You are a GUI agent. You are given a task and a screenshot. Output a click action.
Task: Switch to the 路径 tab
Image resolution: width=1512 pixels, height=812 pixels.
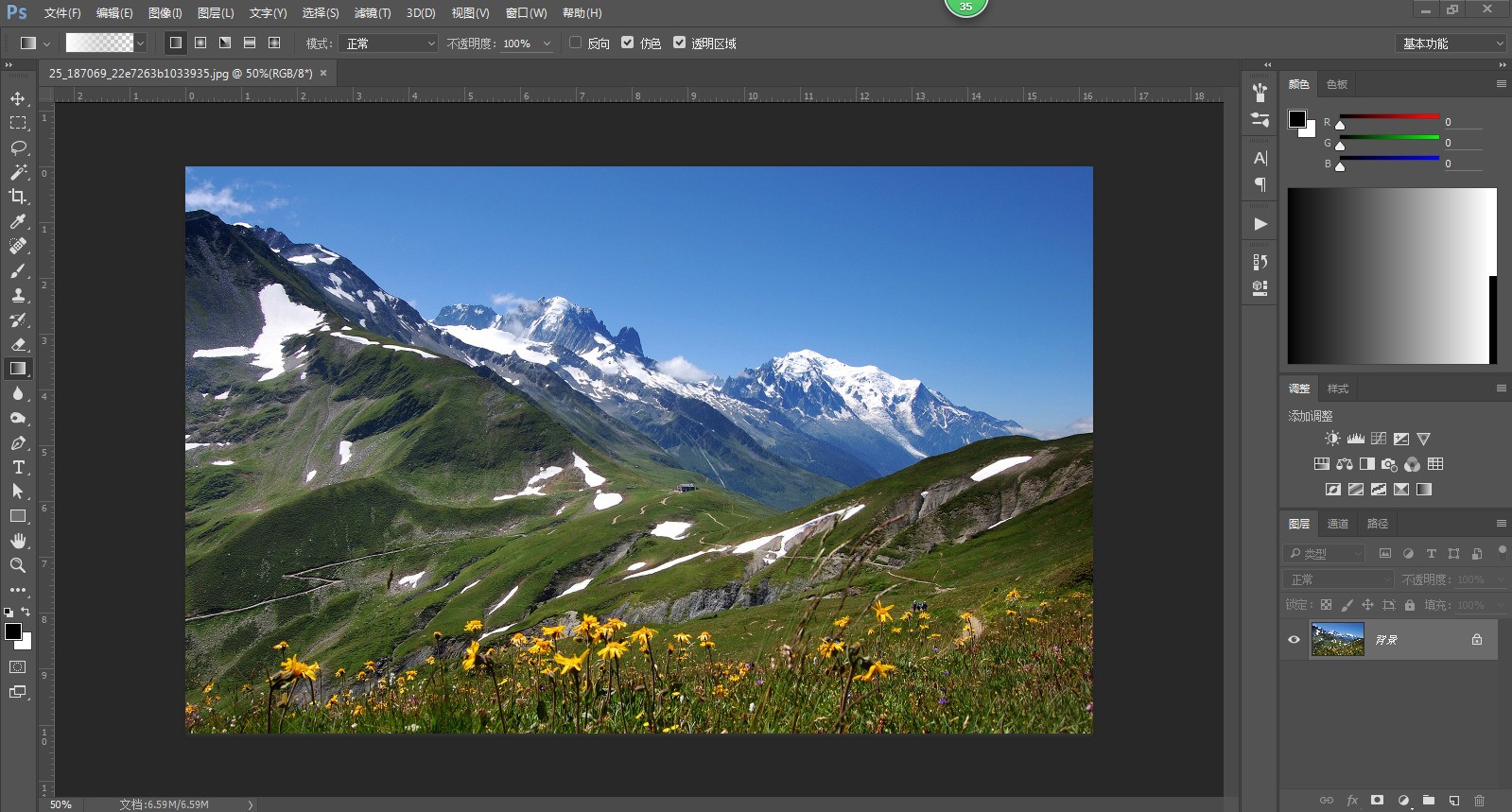[1378, 524]
